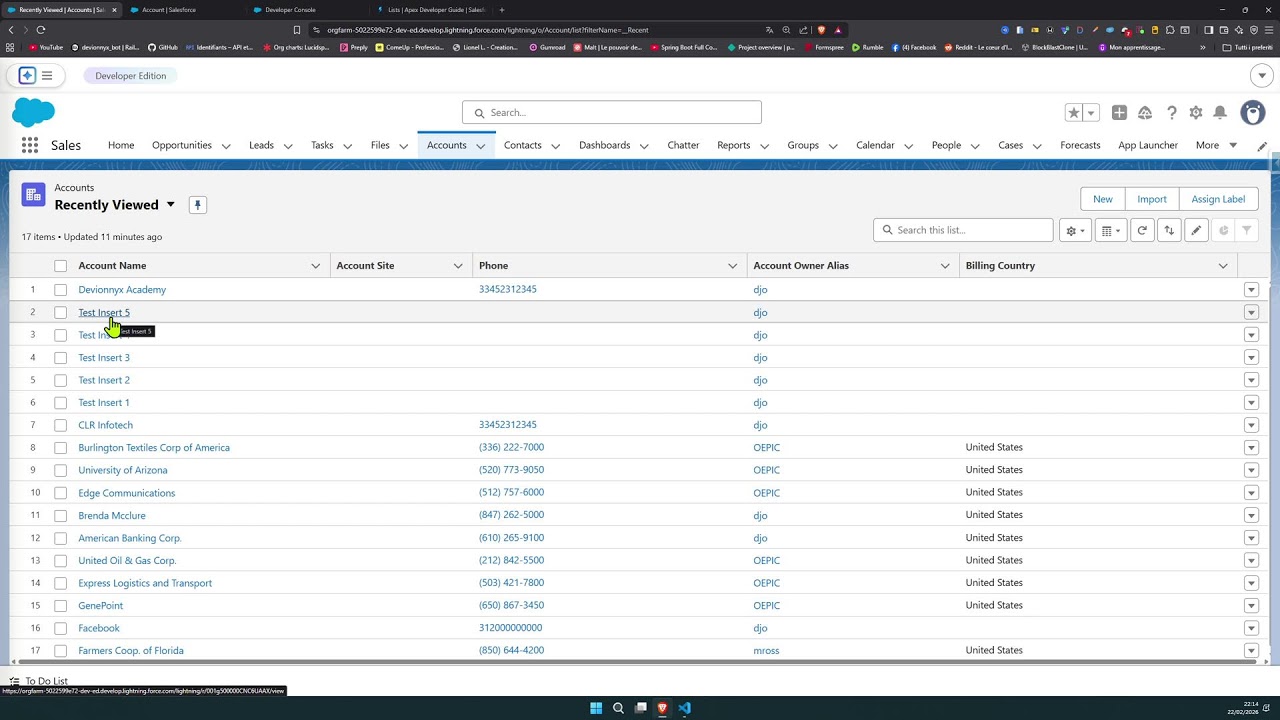Check the Edge Communications row checkbox

(x=60, y=493)
